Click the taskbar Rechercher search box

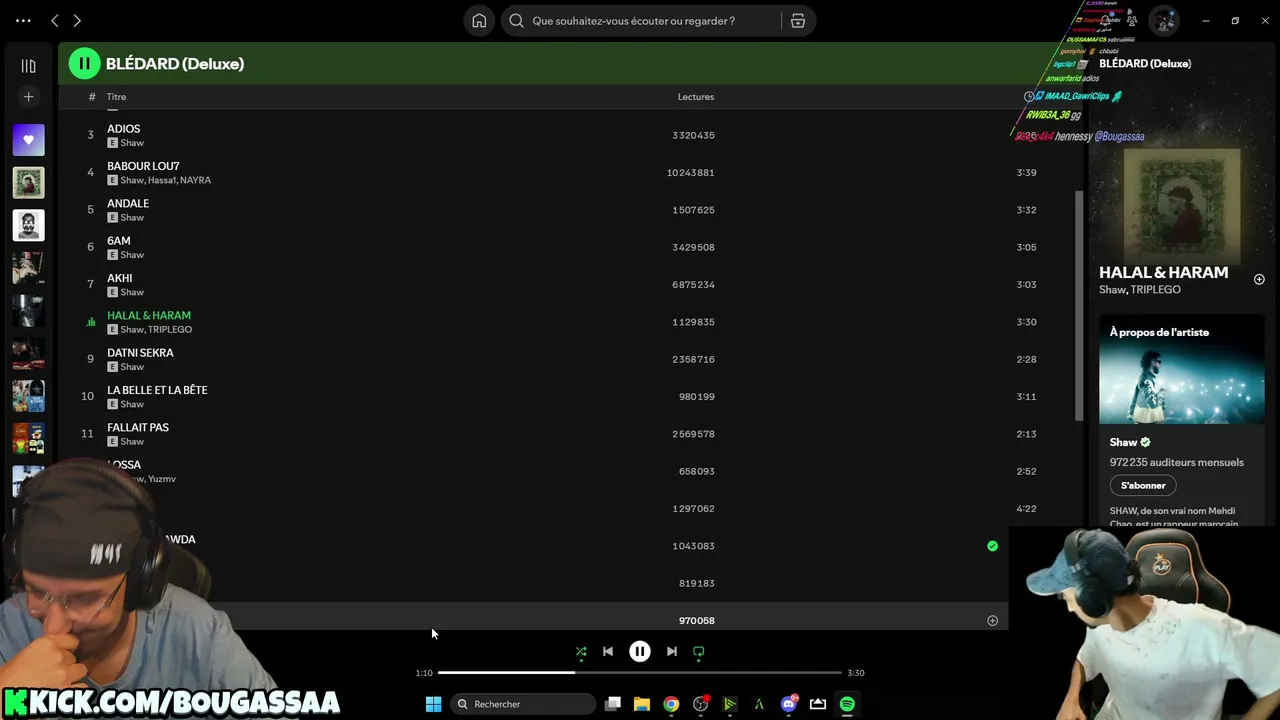523,704
